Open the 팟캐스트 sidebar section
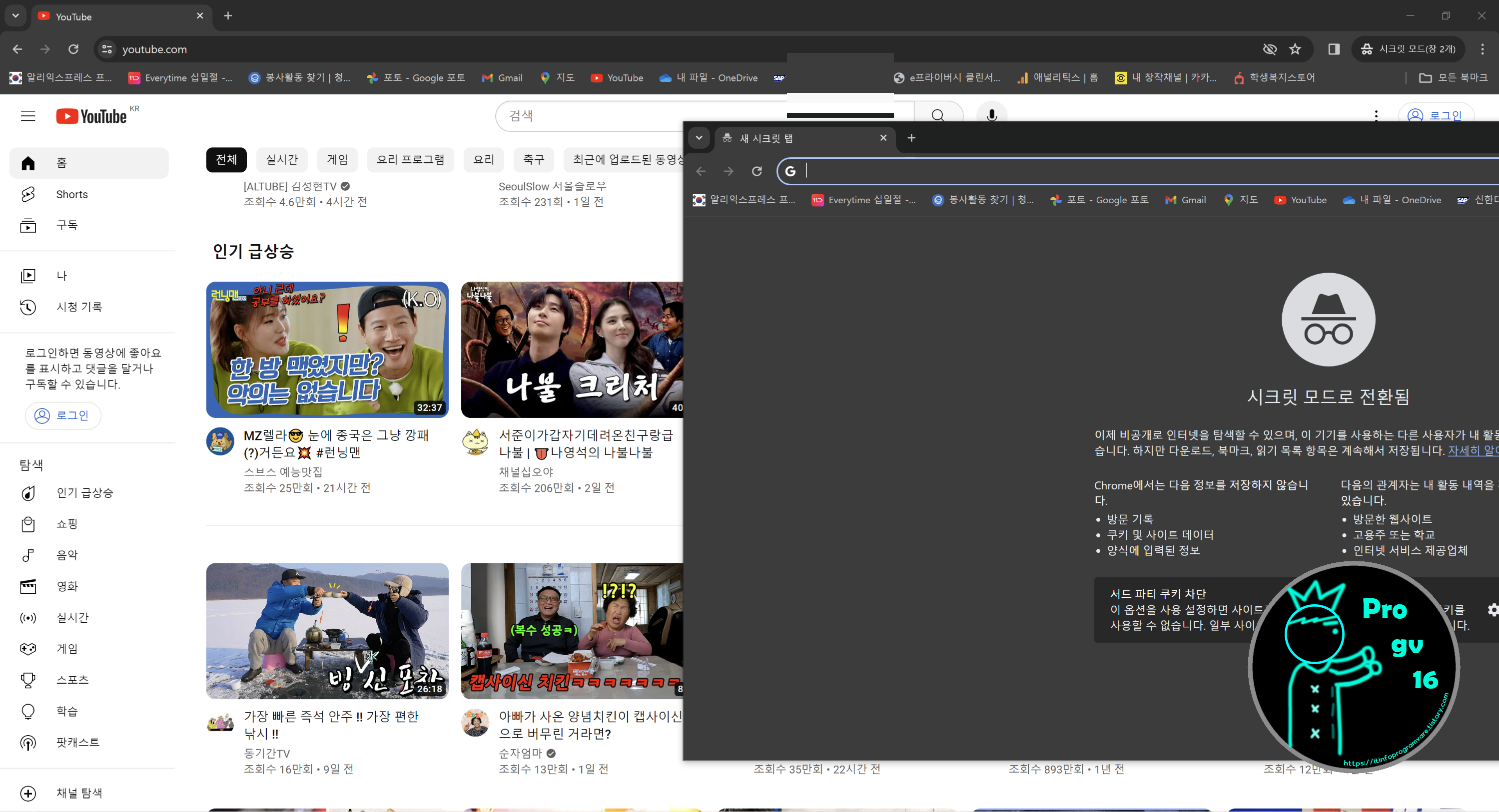1499x812 pixels. [x=78, y=742]
